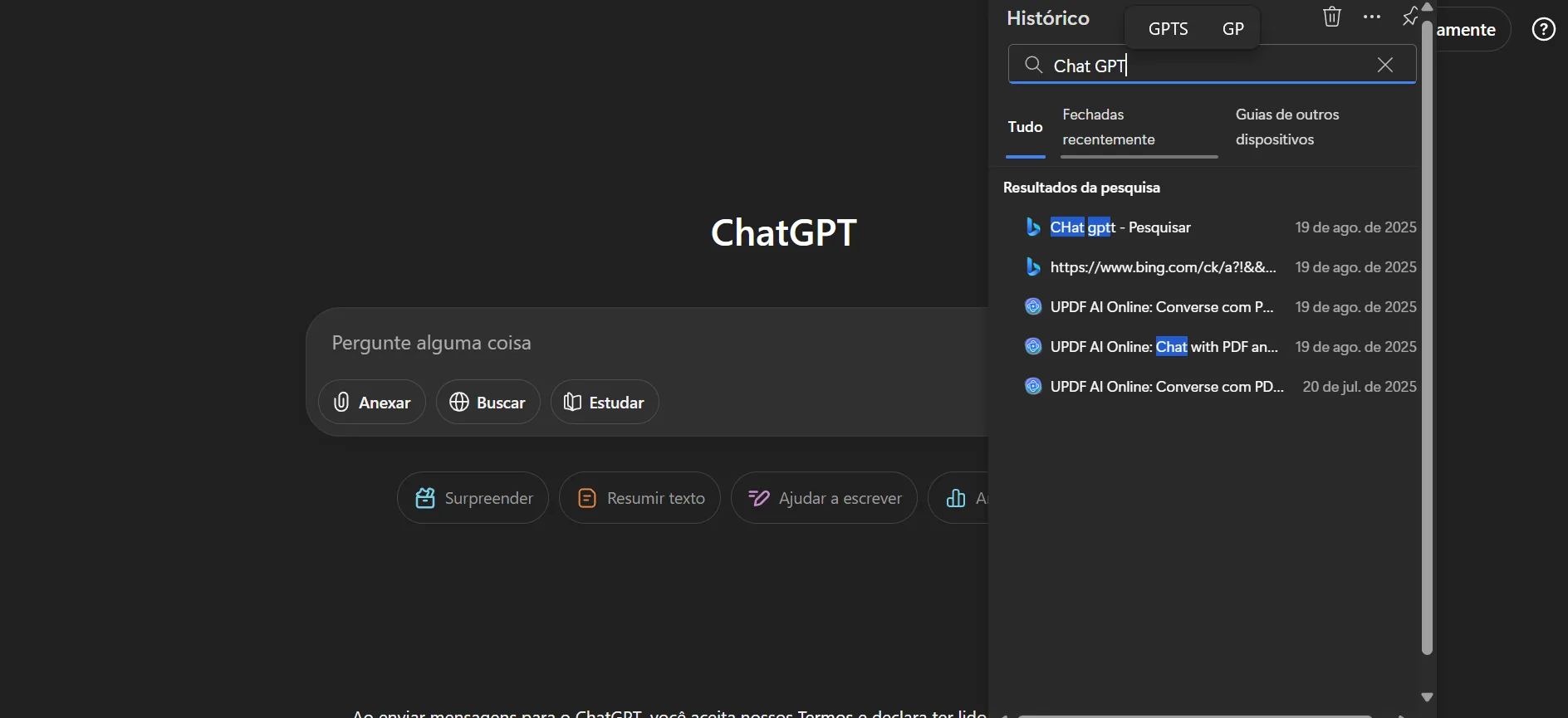Image resolution: width=1568 pixels, height=718 pixels.
Task: Click the help question mark icon
Action: click(x=1543, y=30)
